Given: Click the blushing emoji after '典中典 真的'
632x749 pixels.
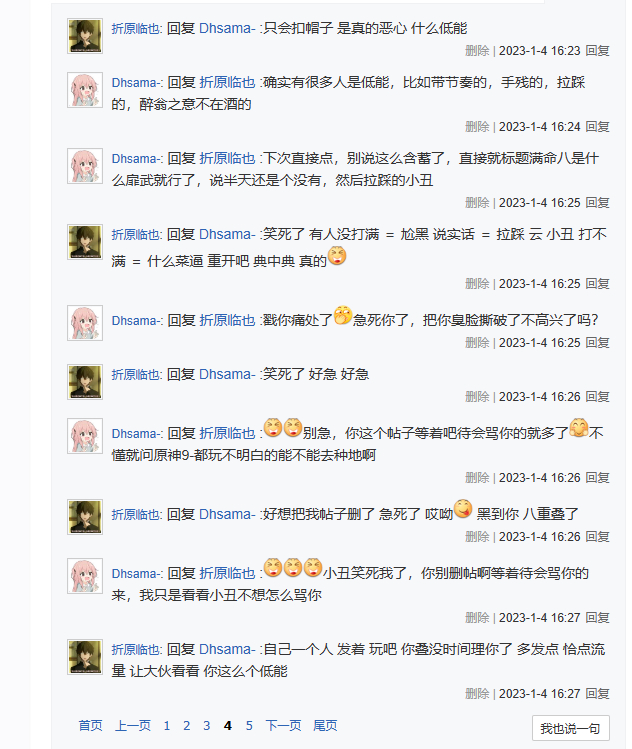Looking at the screenshot, I should pyautogui.click(x=337, y=256).
